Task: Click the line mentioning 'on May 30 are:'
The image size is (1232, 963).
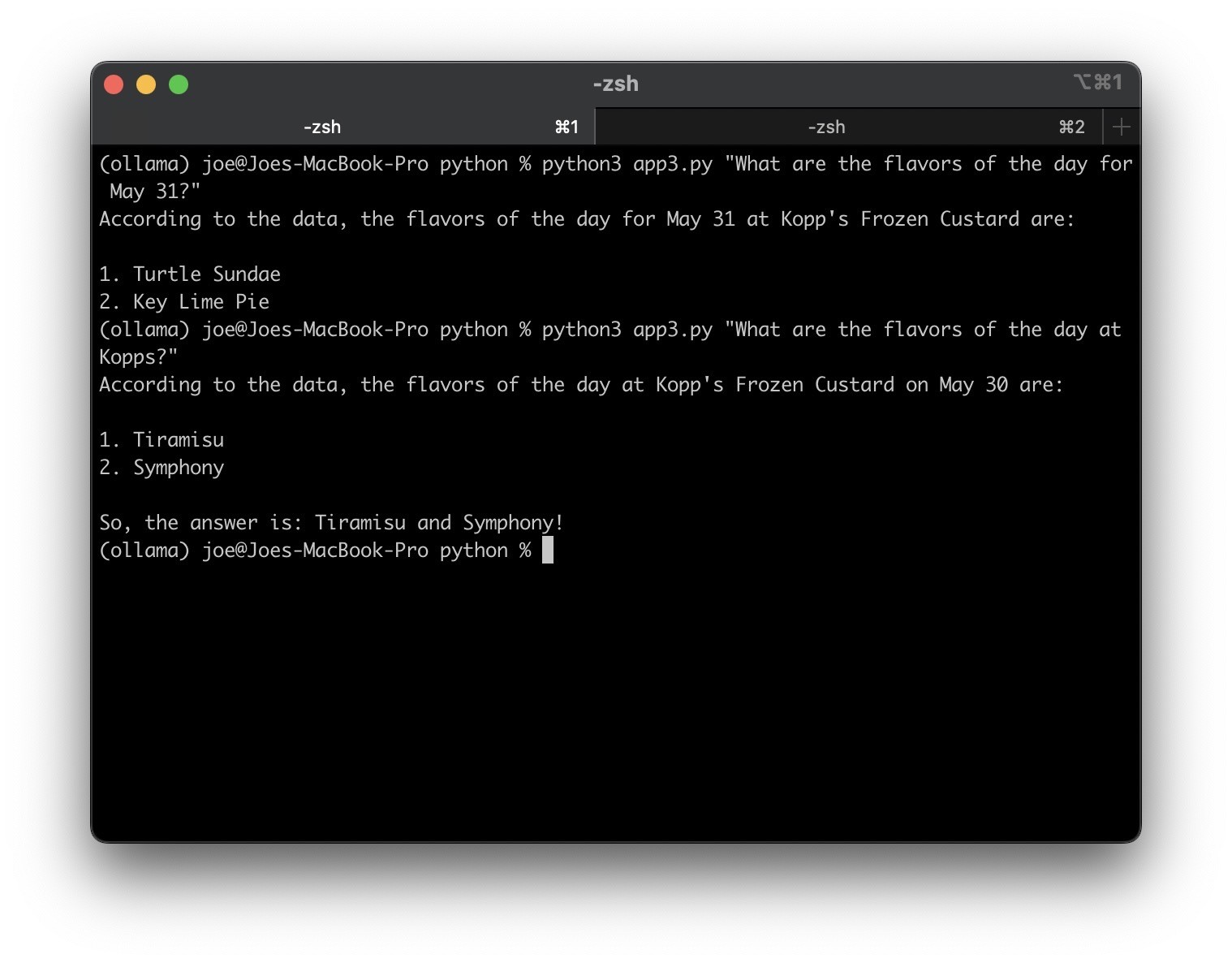Action: [x=581, y=385]
